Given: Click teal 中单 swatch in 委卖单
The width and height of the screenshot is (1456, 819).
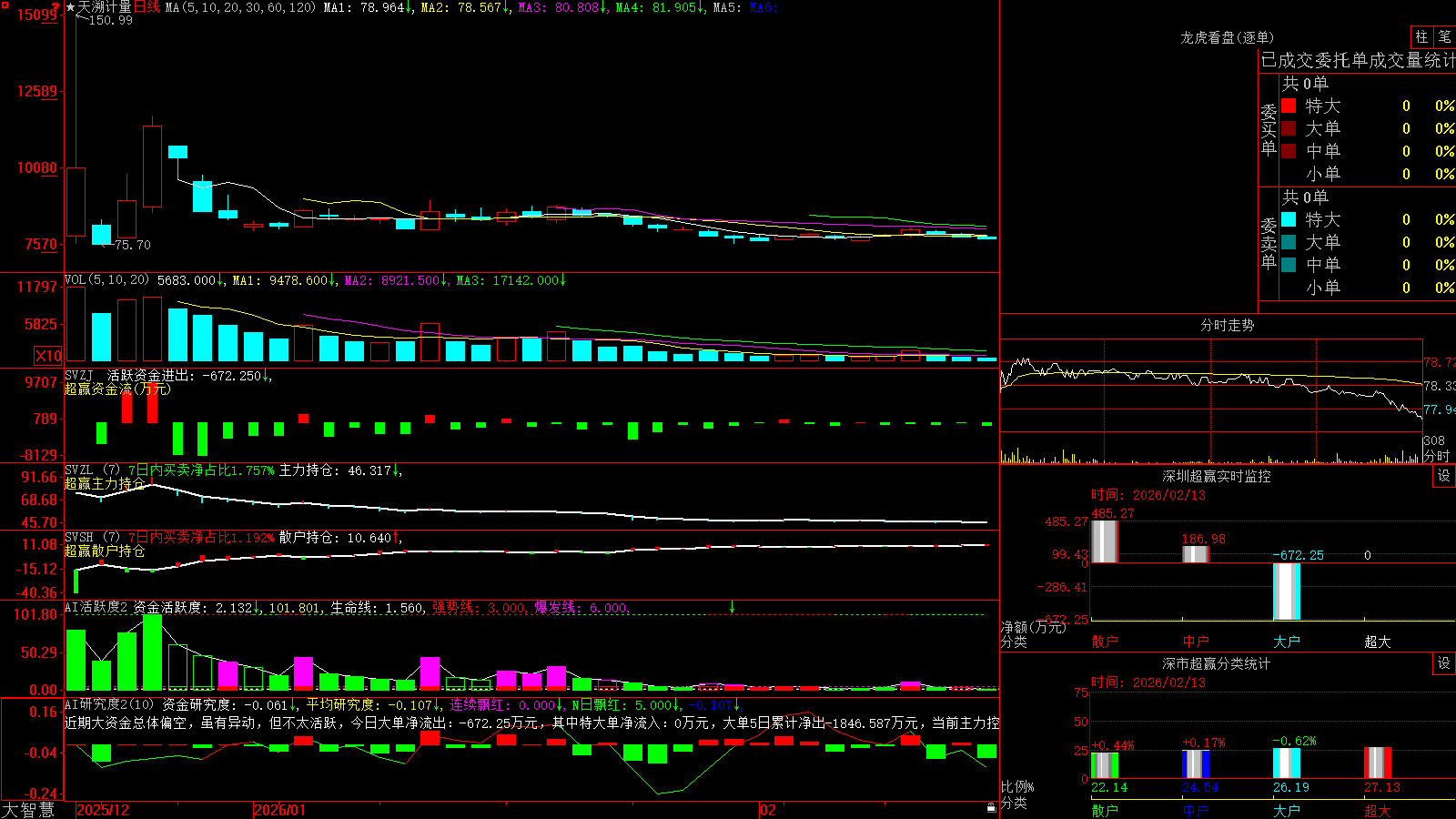Looking at the screenshot, I should coord(1289,265).
